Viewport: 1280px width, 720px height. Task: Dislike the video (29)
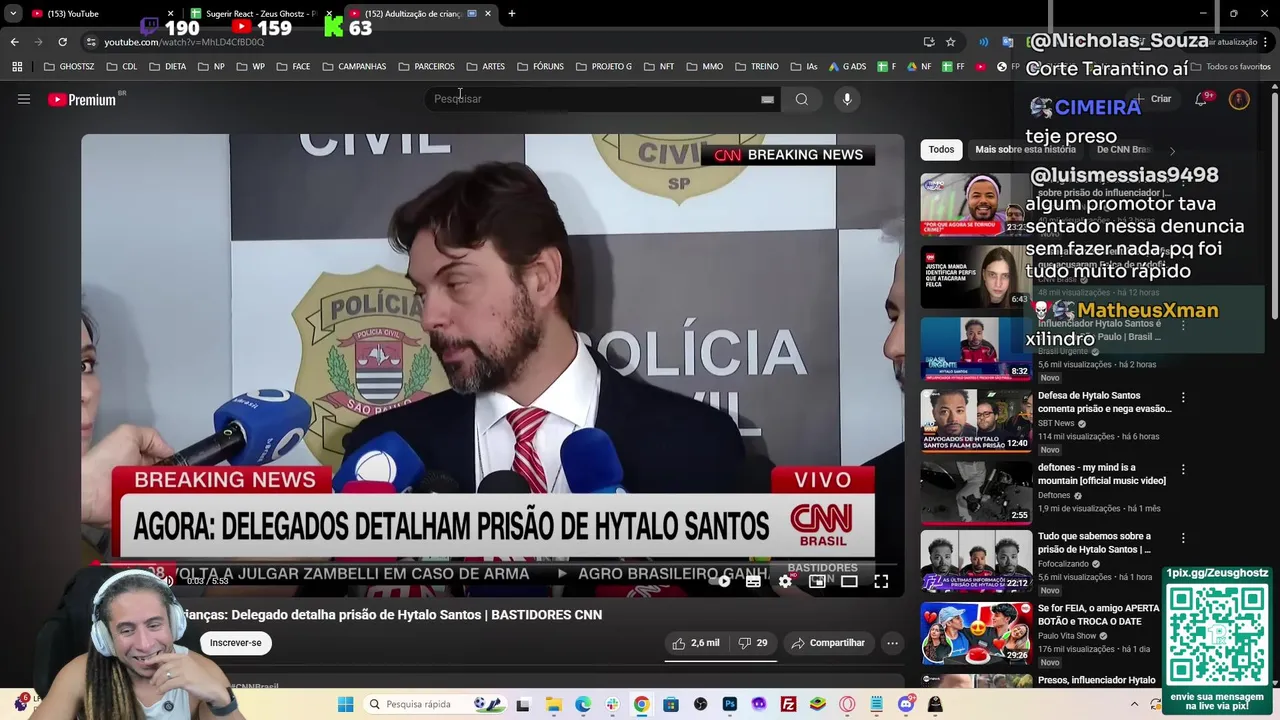[753, 643]
